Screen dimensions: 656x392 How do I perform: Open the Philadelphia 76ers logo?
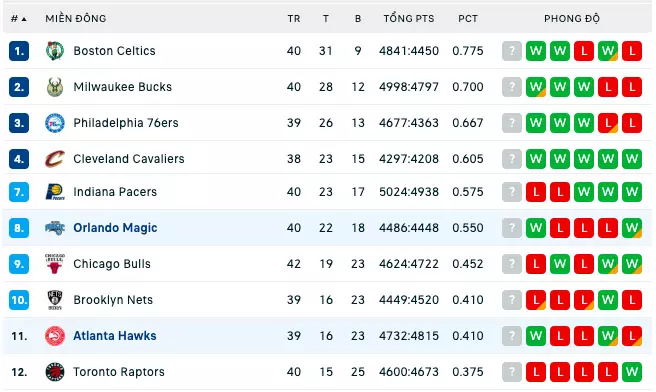pos(55,123)
